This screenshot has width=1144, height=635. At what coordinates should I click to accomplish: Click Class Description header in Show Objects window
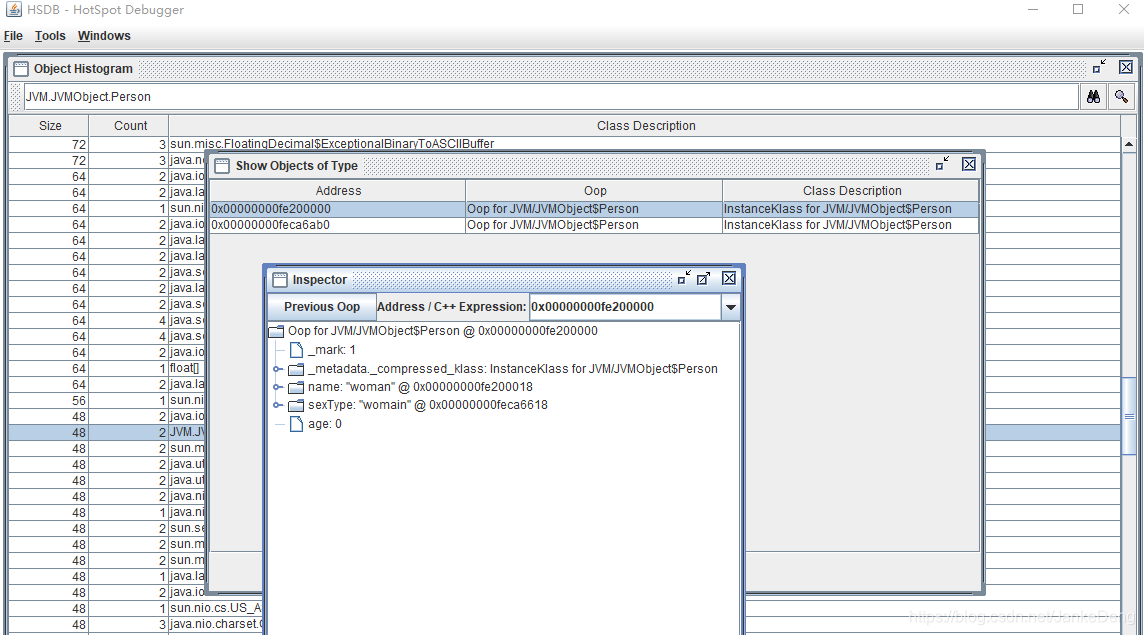(x=851, y=190)
